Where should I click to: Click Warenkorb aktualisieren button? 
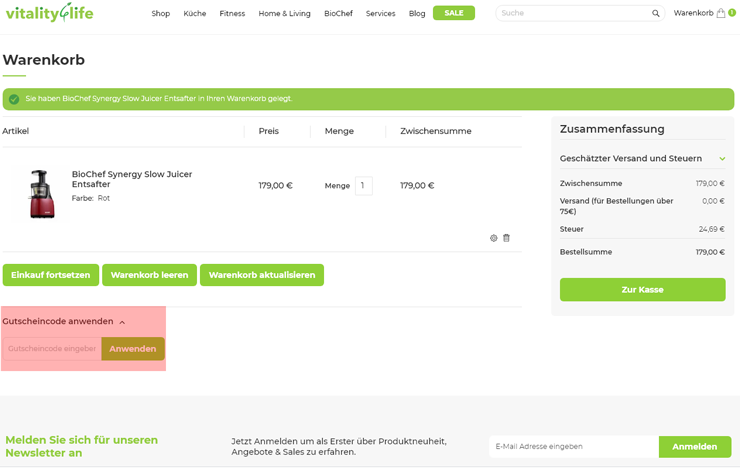tap(262, 275)
